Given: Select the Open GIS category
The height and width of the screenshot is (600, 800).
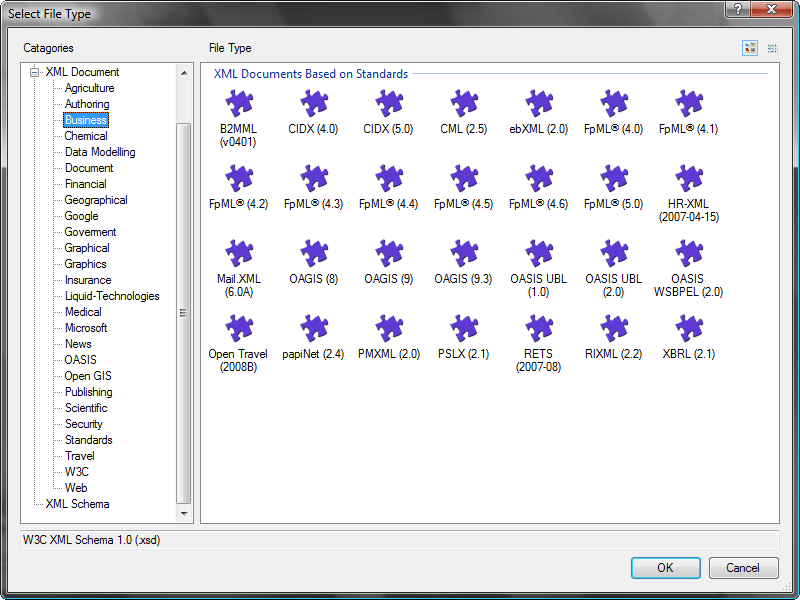Looking at the screenshot, I should pyautogui.click(x=87, y=376).
